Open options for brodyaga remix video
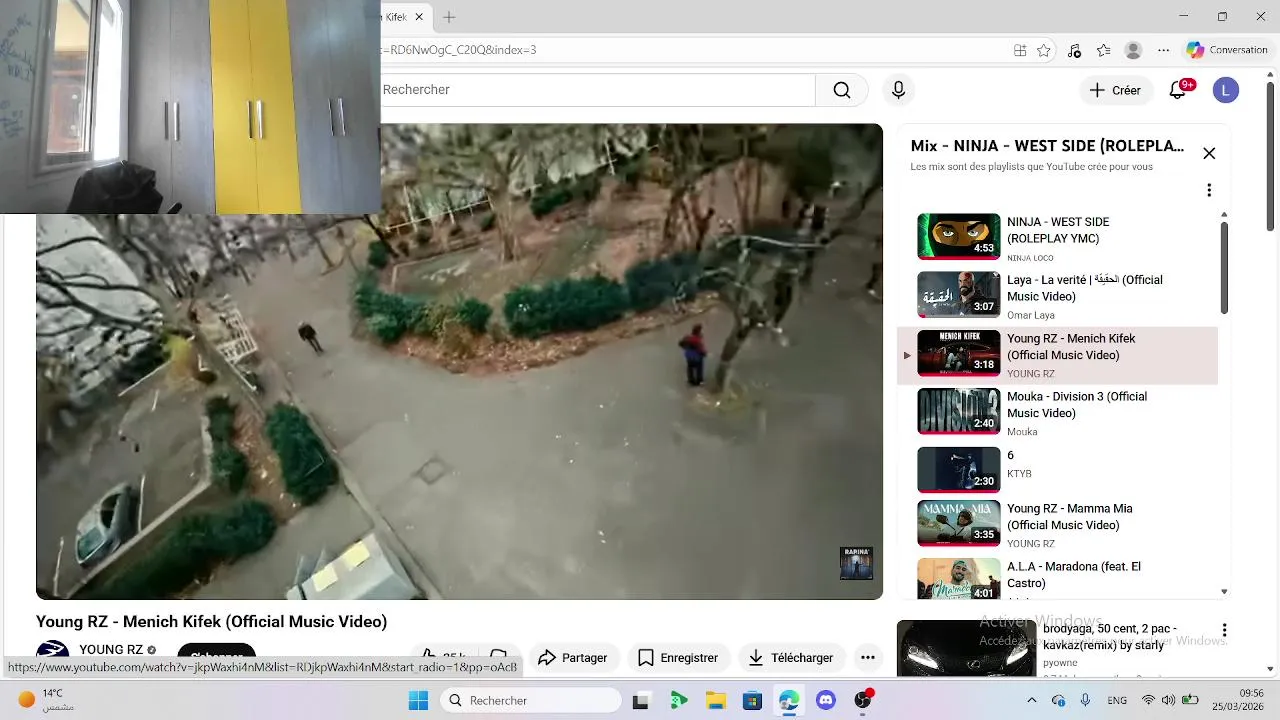1280x720 pixels. click(1224, 631)
